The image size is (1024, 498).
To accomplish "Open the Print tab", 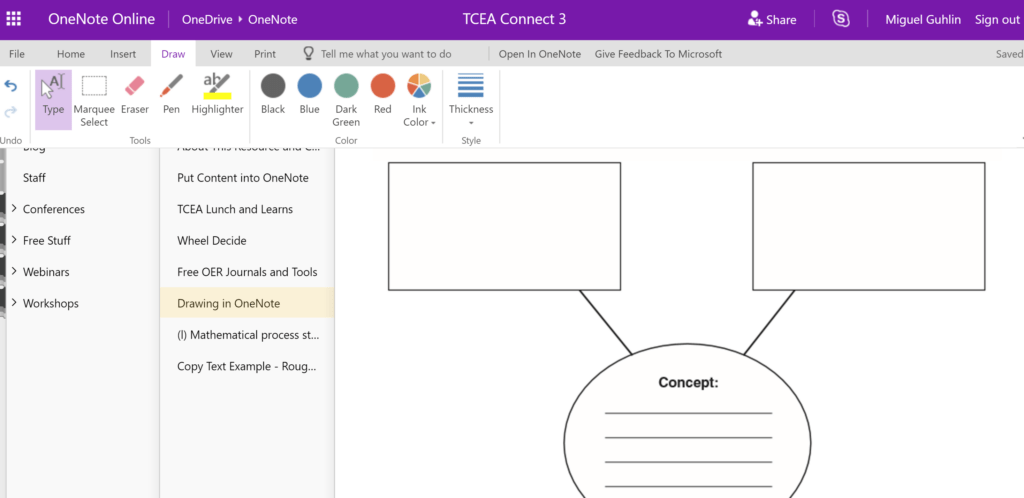I will (264, 54).
